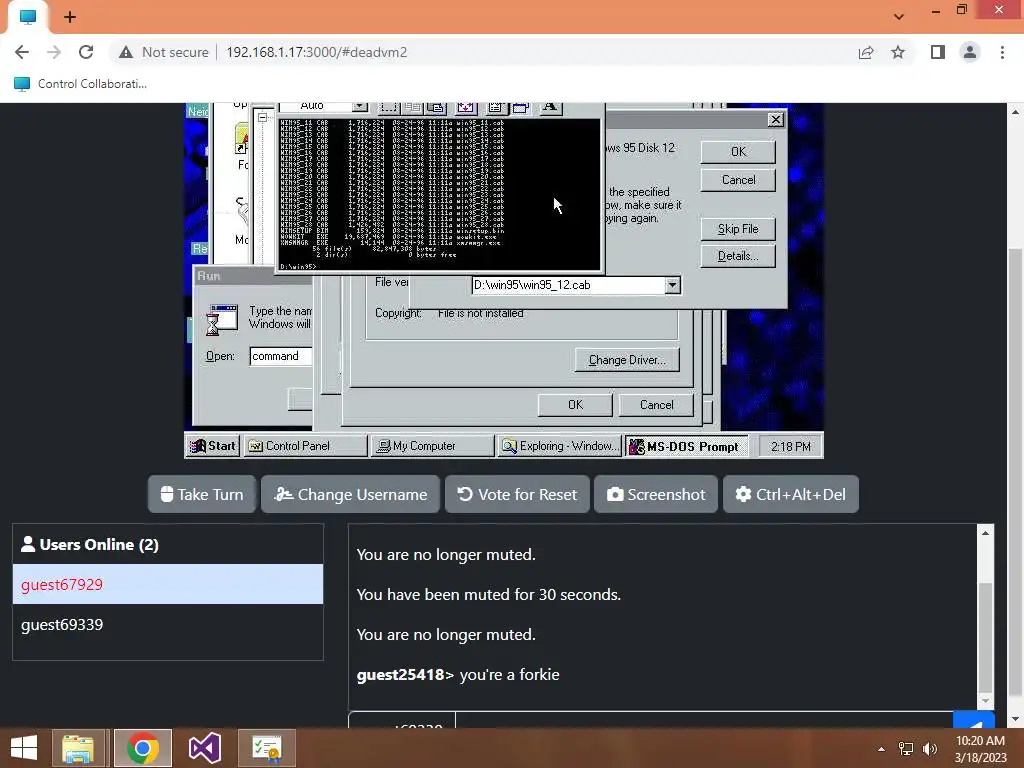Click guest25418's chat message

tap(458, 675)
